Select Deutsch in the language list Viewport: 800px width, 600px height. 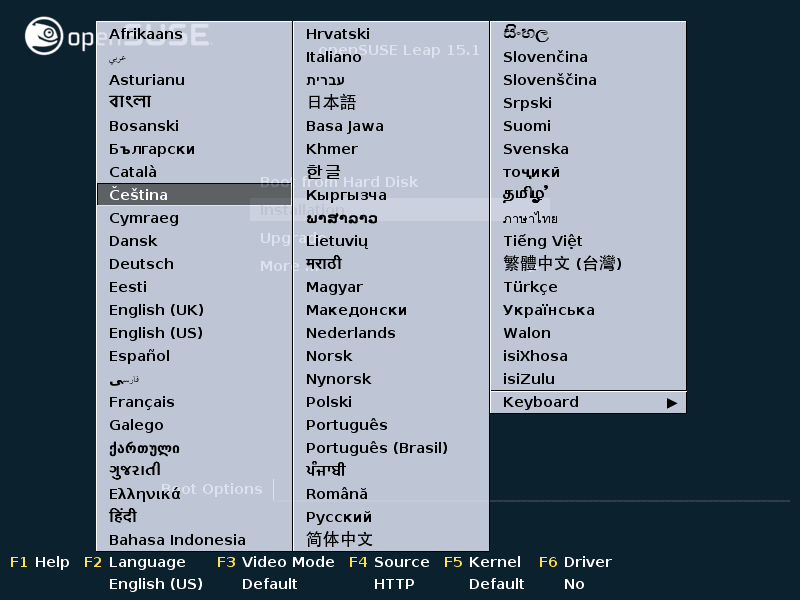pos(140,263)
